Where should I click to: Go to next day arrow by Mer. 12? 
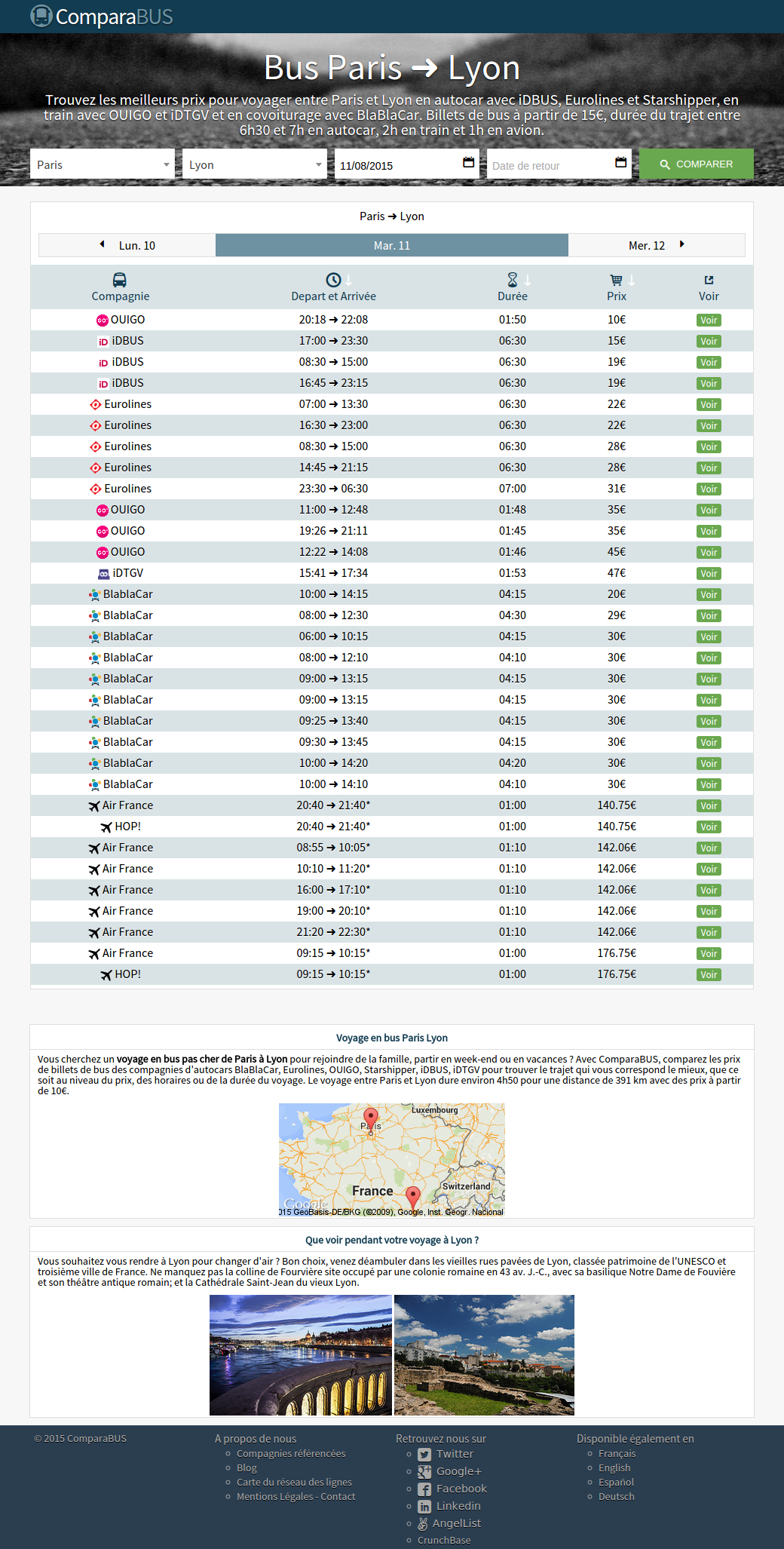click(x=681, y=244)
